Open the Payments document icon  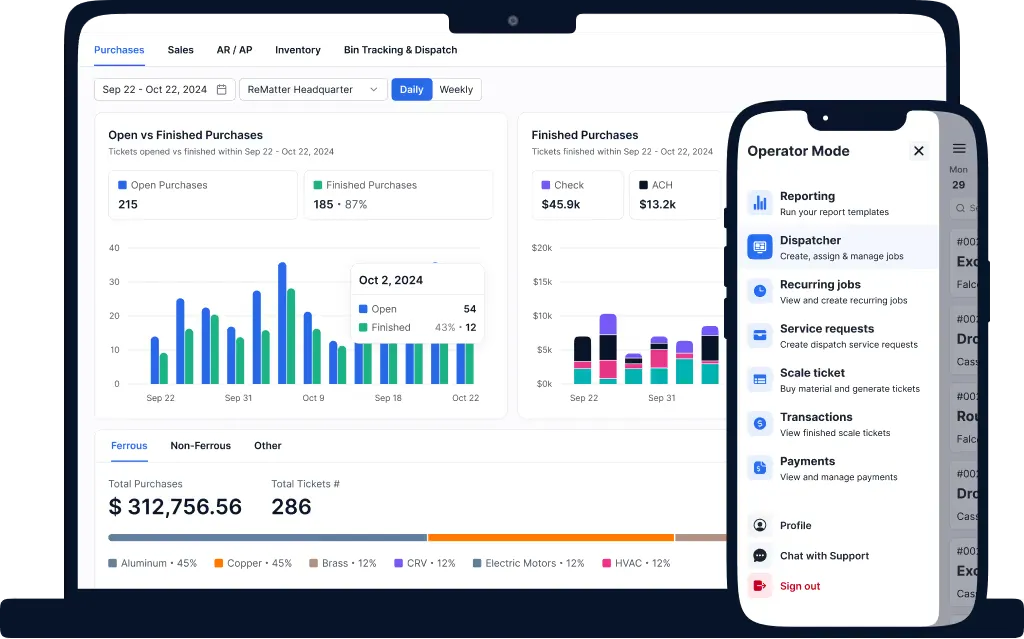click(x=760, y=468)
